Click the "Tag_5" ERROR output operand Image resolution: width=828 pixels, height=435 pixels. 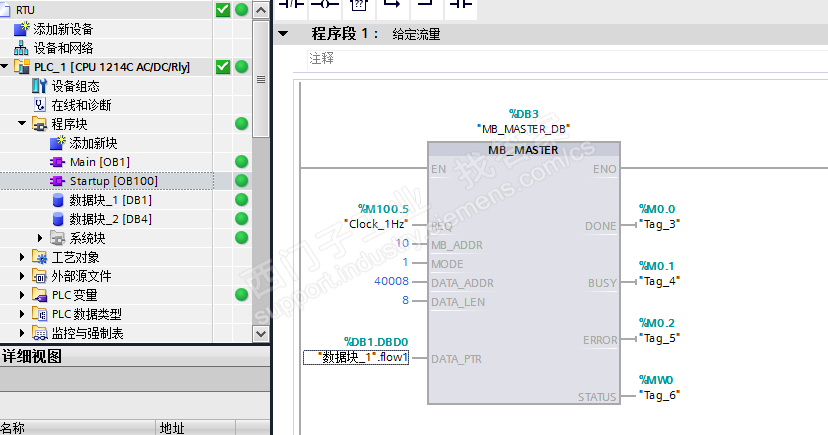pos(659,338)
